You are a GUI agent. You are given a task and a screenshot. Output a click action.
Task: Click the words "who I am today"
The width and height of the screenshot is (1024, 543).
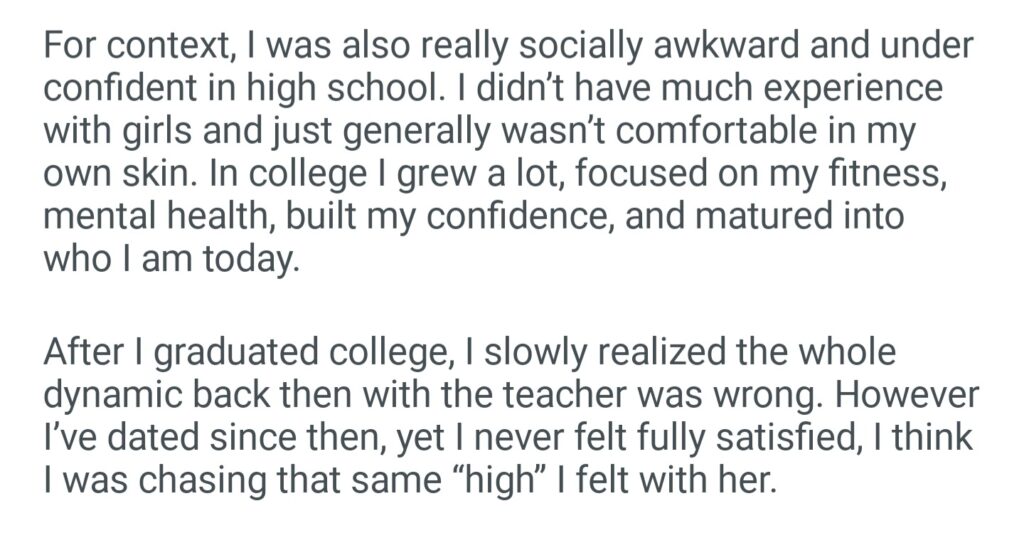tap(172, 259)
